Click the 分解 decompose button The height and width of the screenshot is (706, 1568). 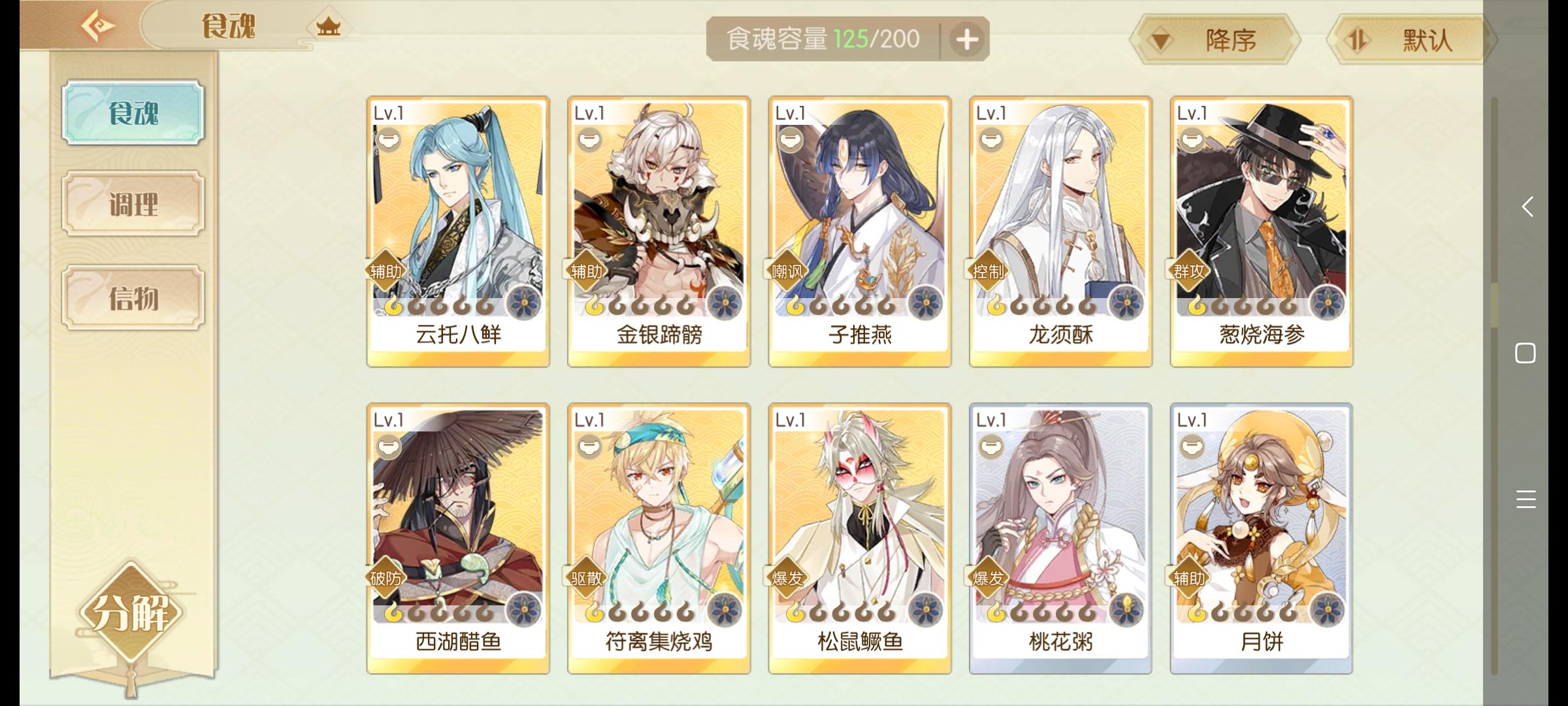coord(131,612)
